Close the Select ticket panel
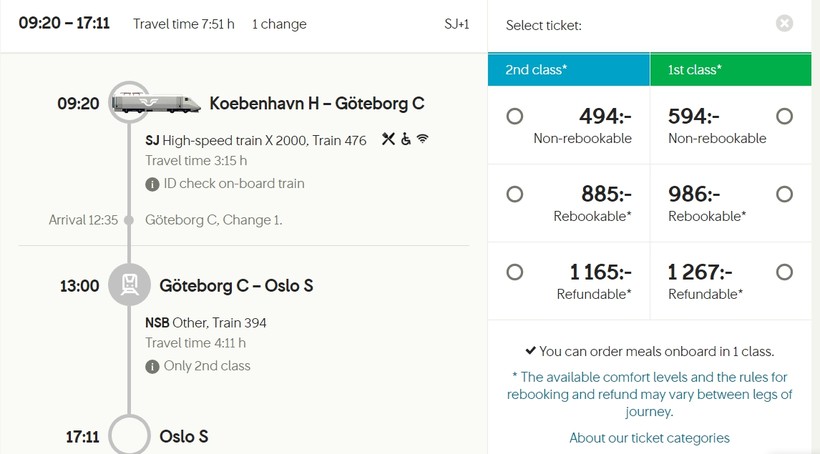820x454 pixels. pos(784,24)
